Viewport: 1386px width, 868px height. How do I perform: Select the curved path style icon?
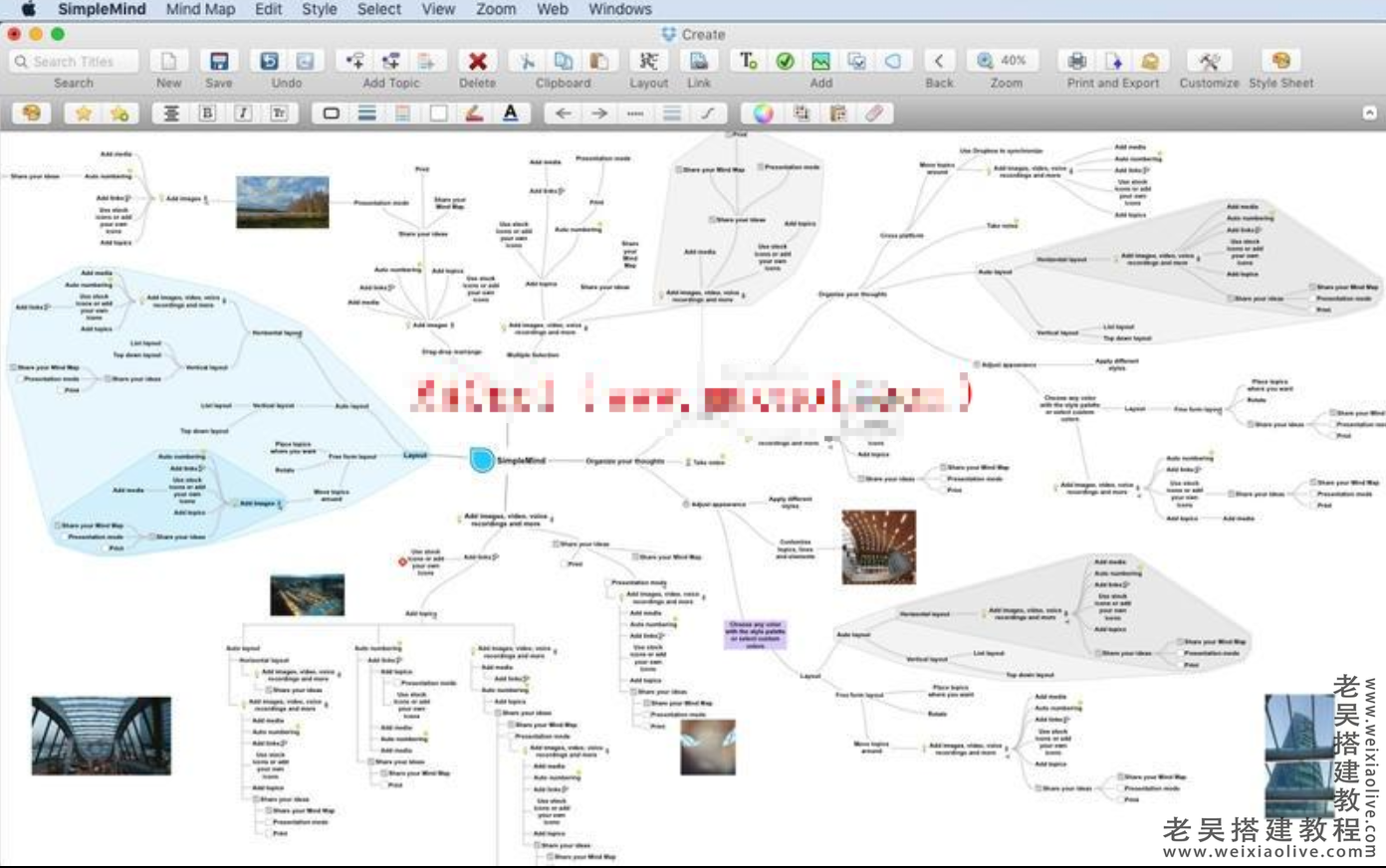(x=708, y=113)
